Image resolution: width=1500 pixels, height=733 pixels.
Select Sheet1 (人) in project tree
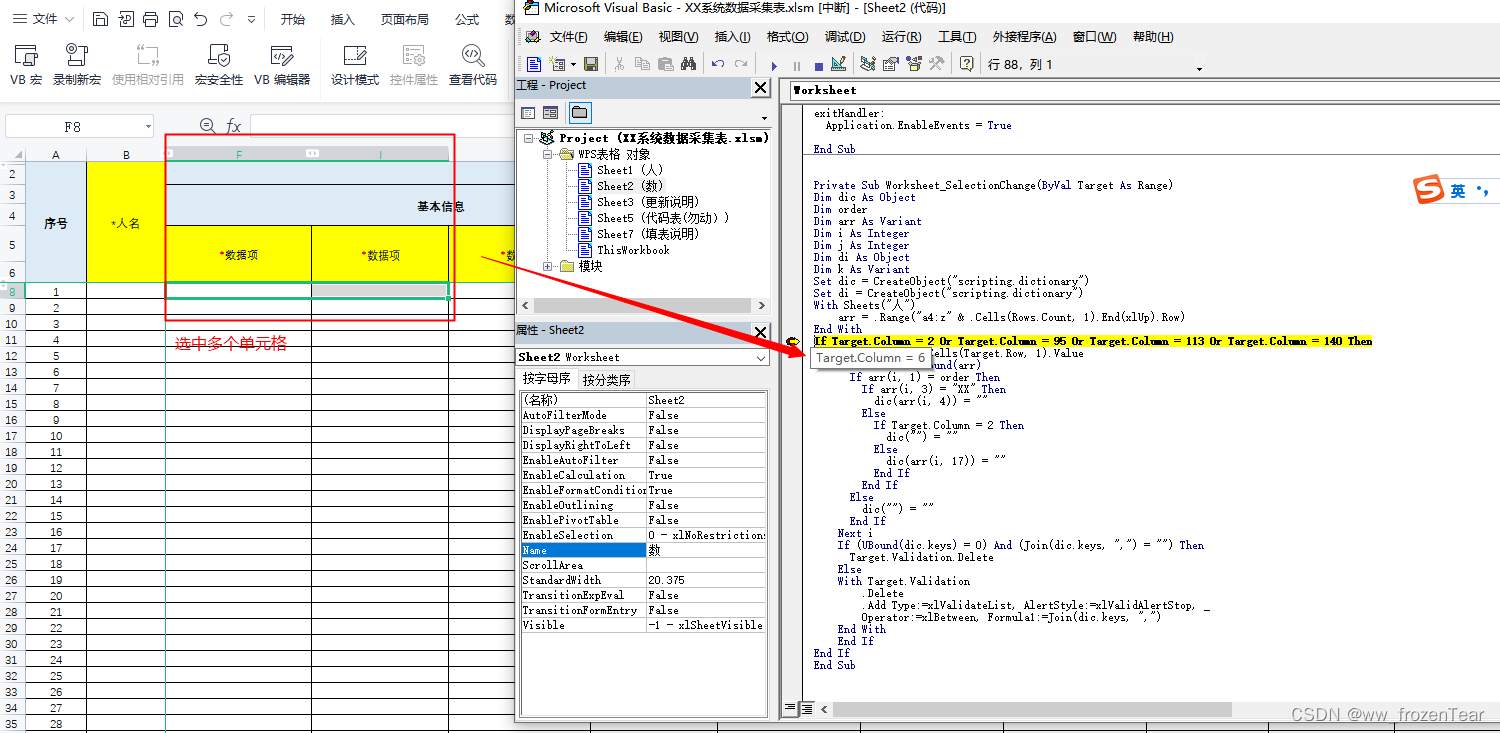point(630,170)
